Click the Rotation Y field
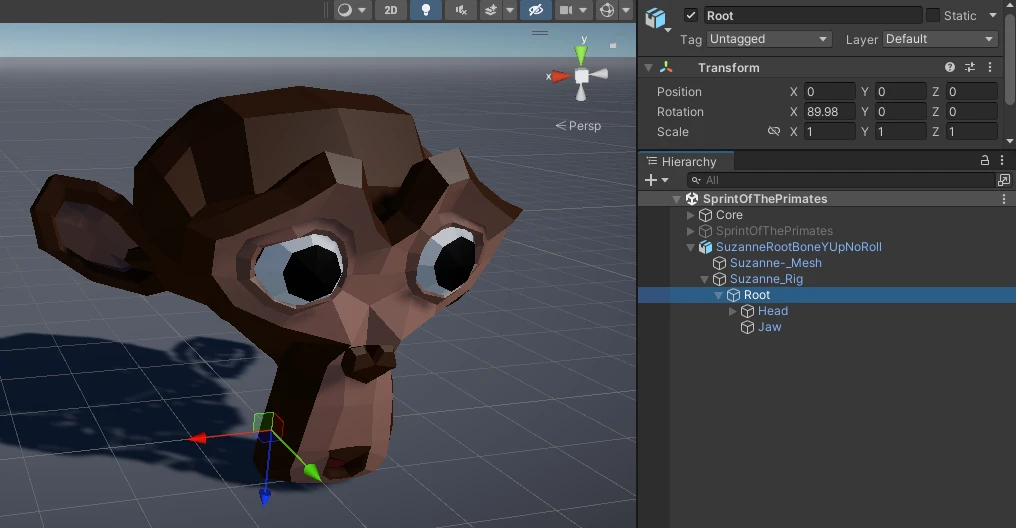 900,111
